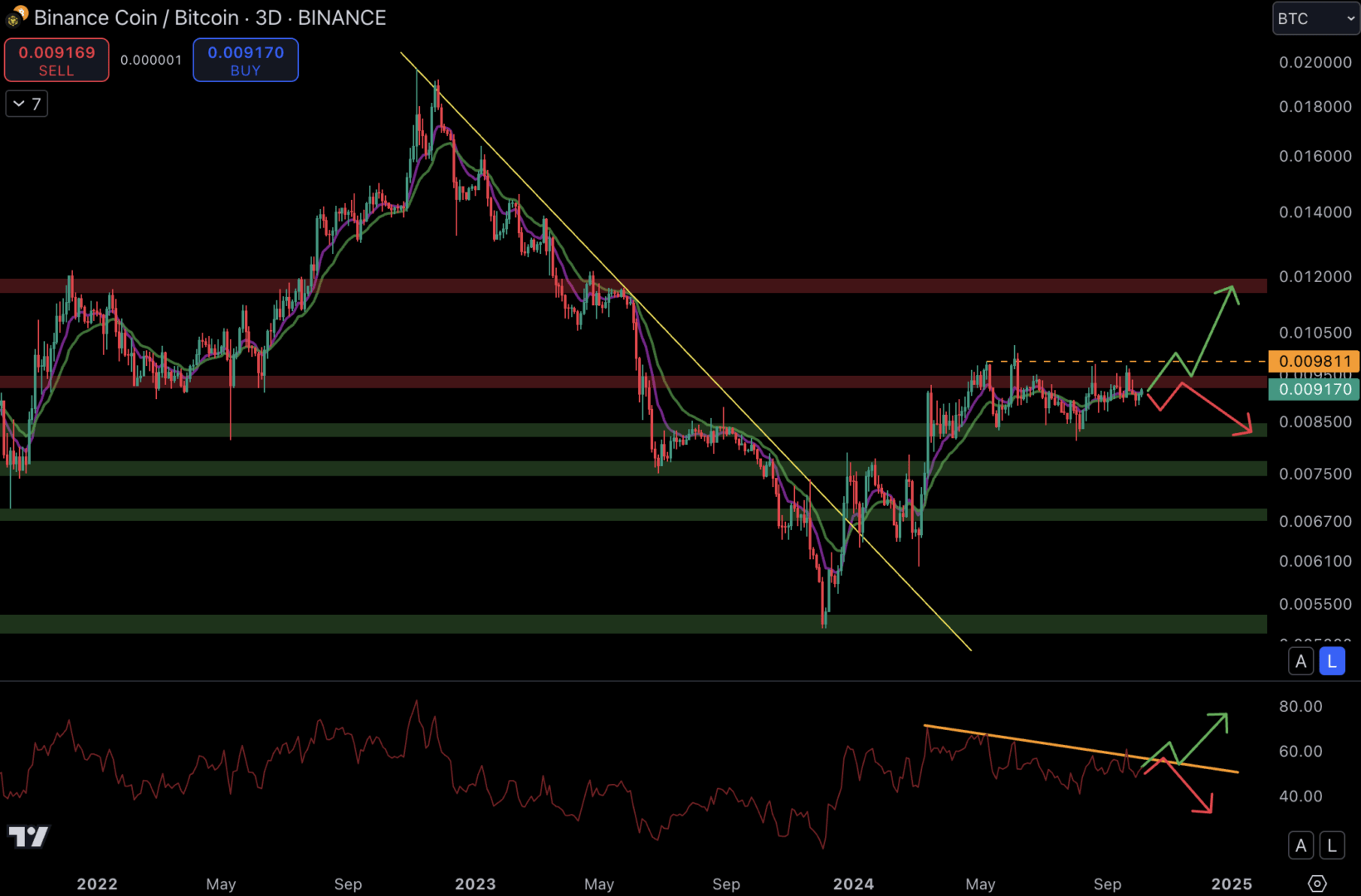Viewport: 1361px width, 896px height.
Task: Open chart settings with the gear icon
Action: point(1317,884)
